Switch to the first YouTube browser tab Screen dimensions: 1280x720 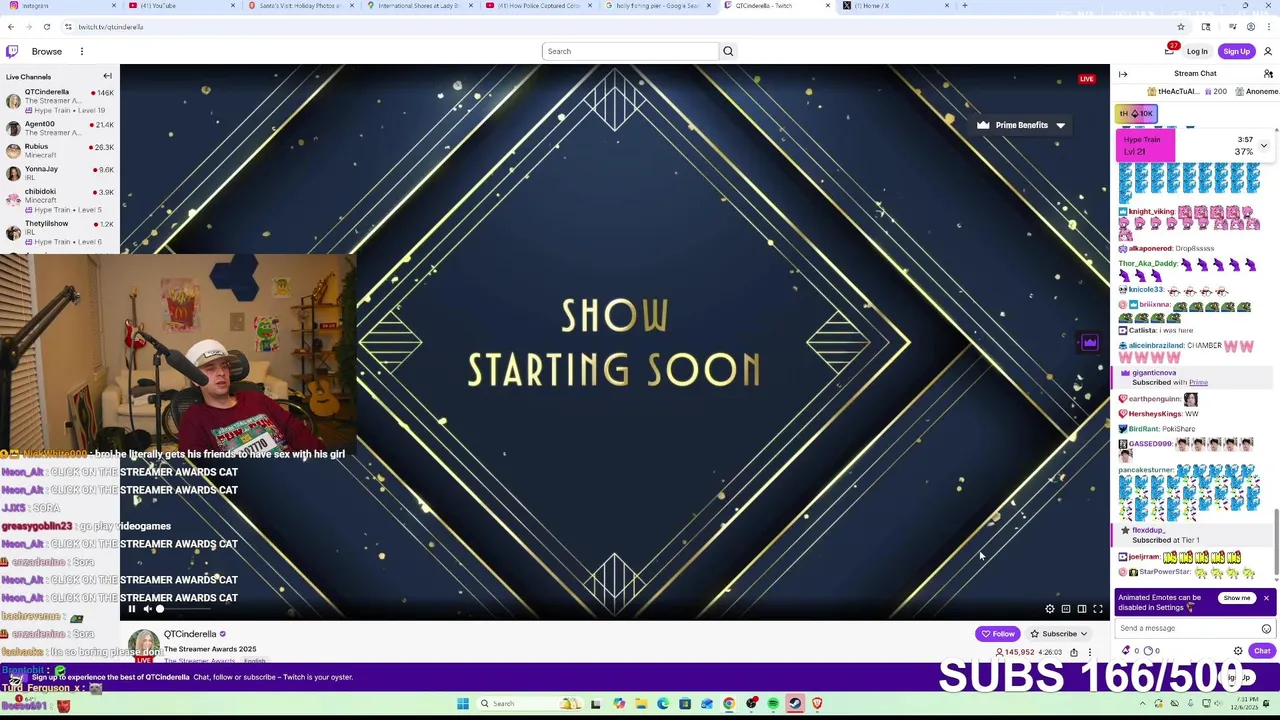click(x=180, y=6)
